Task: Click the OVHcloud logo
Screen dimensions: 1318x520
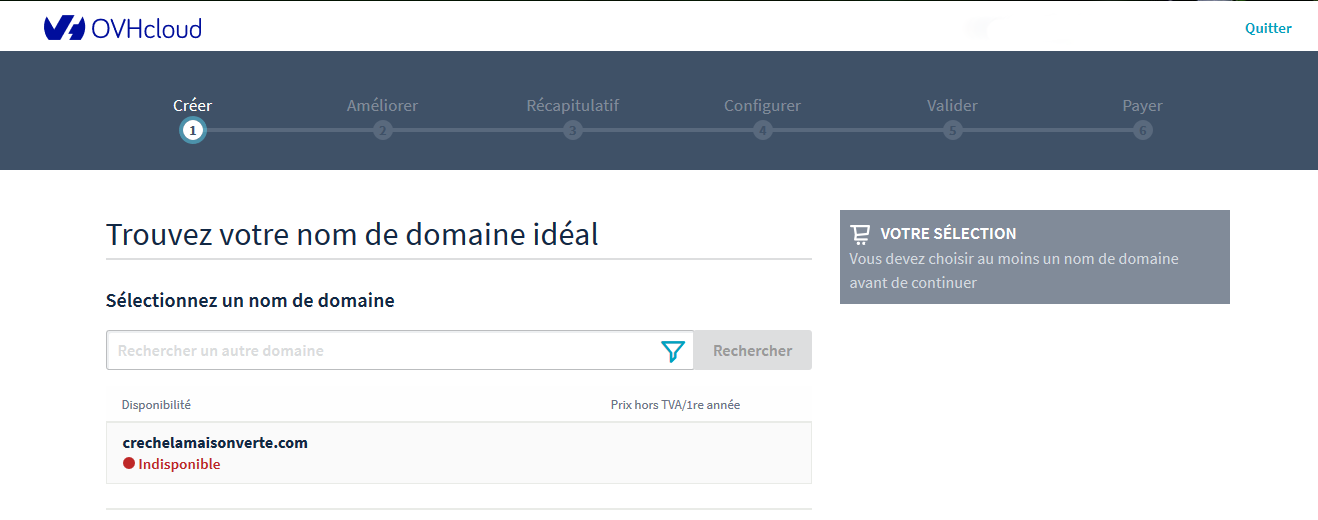Action: (123, 28)
